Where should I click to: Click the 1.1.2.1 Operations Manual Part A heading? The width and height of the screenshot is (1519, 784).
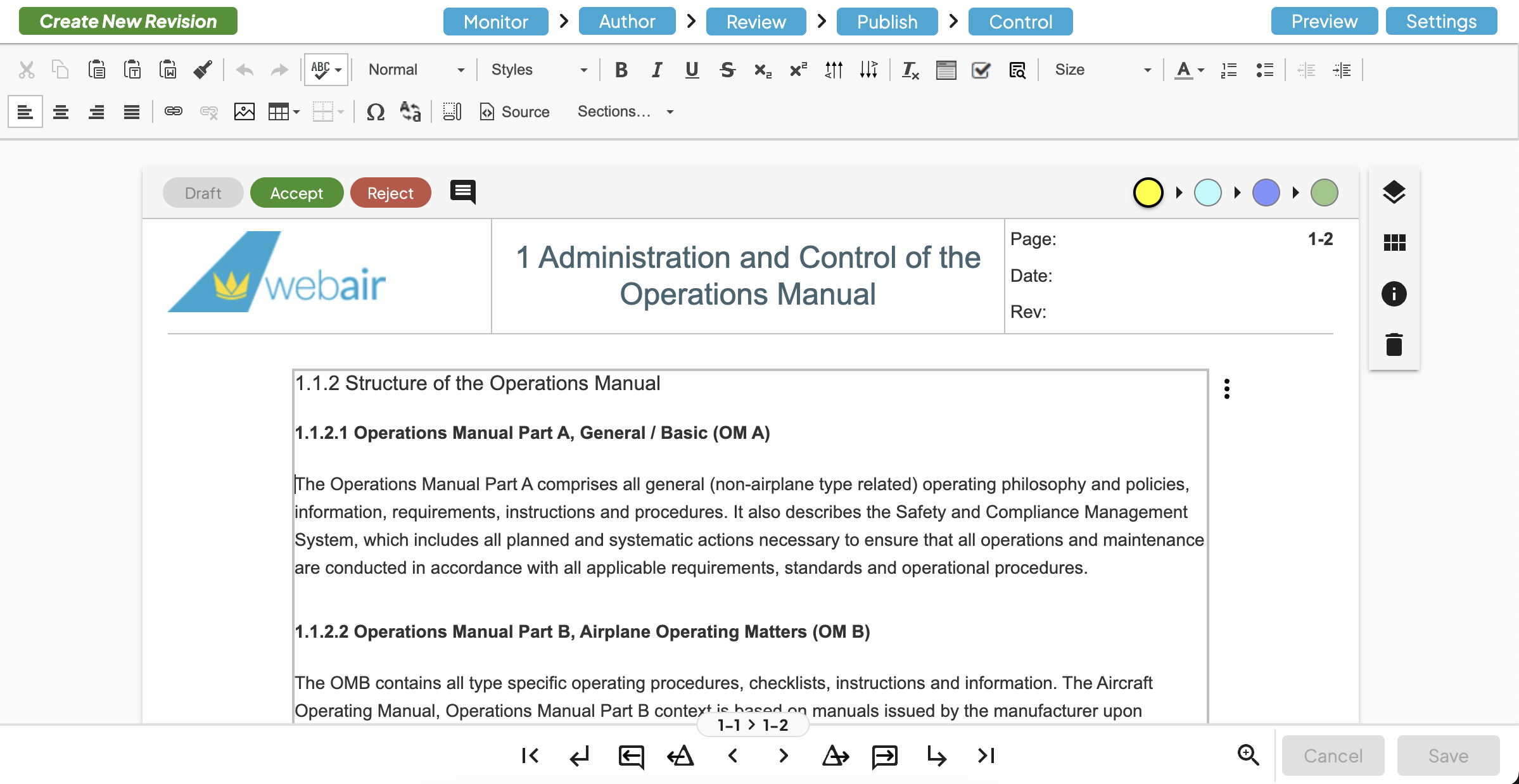pyautogui.click(x=532, y=433)
